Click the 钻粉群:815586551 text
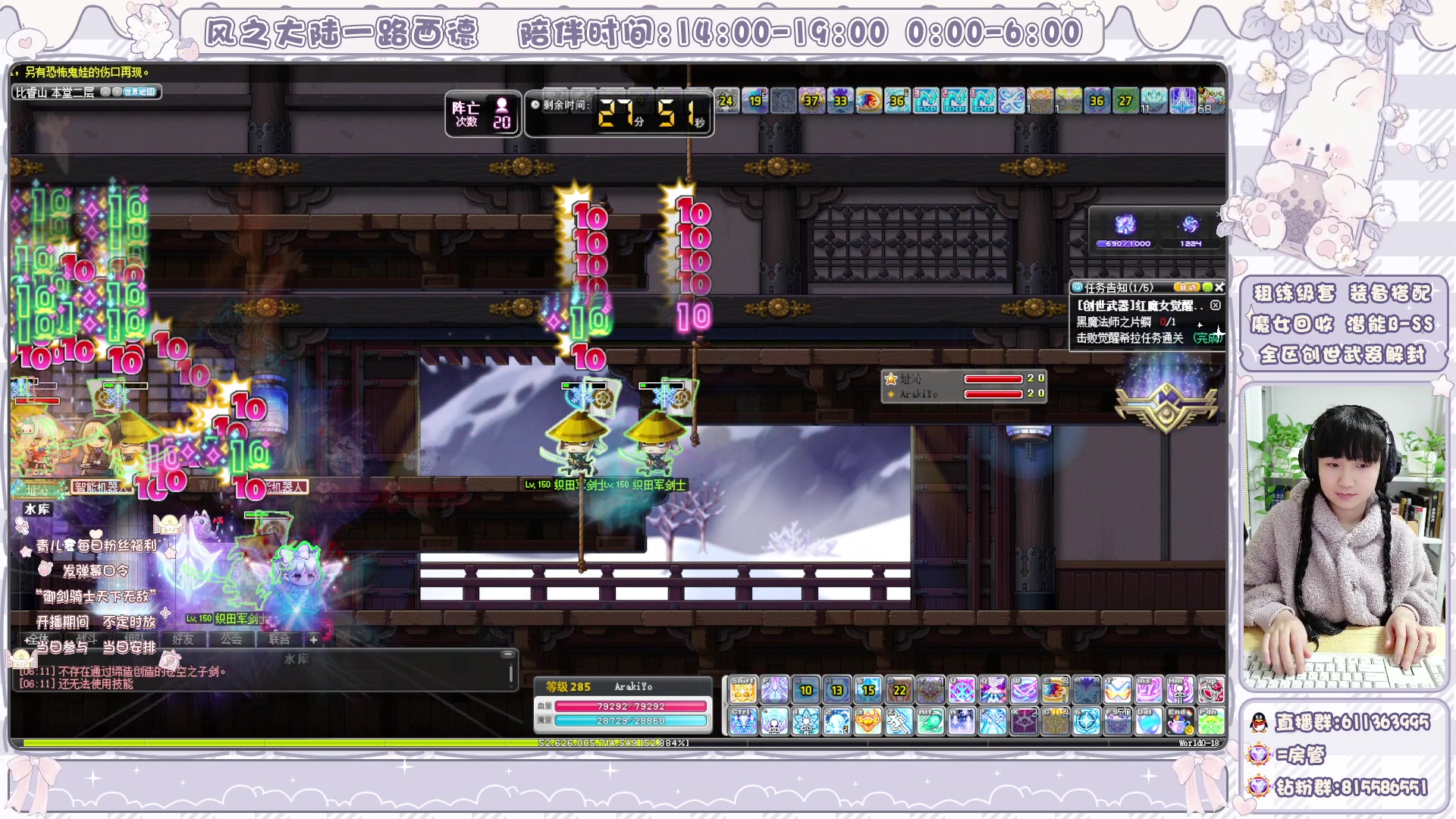Viewport: 1456px width, 819px height. click(1352, 786)
